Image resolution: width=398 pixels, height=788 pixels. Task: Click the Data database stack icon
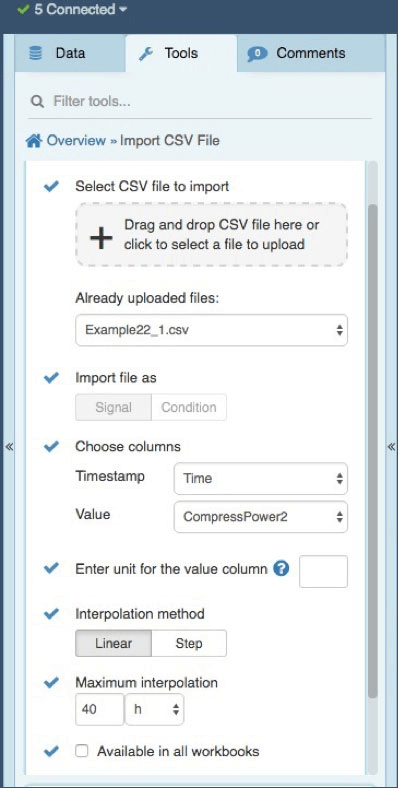pyautogui.click(x=36, y=53)
